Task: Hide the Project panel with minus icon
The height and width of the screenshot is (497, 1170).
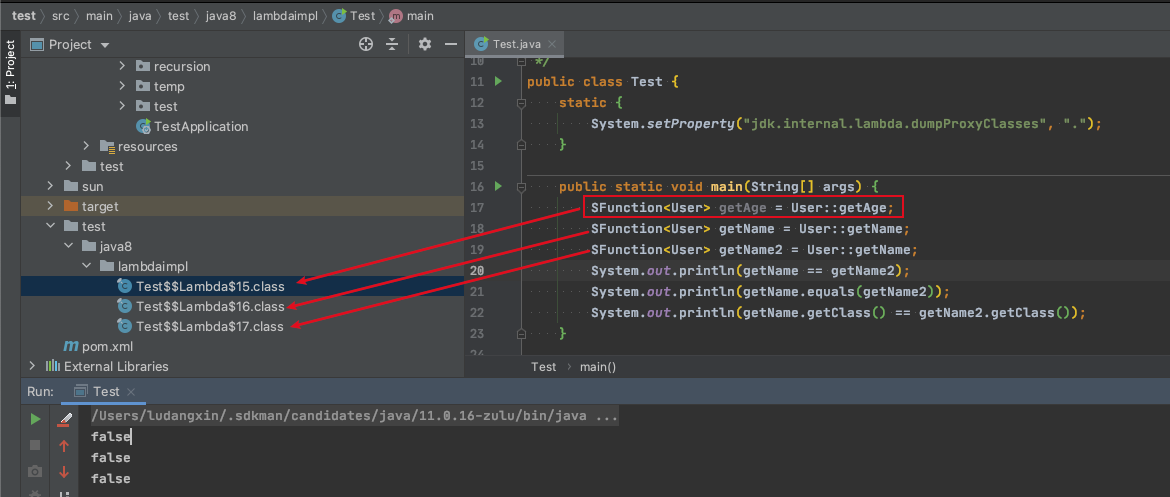Action: click(451, 44)
